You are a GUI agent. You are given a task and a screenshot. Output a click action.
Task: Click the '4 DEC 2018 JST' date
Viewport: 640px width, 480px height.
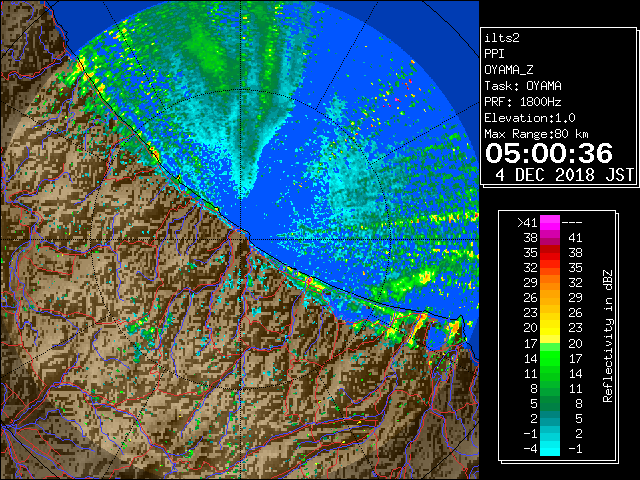point(564,175)
